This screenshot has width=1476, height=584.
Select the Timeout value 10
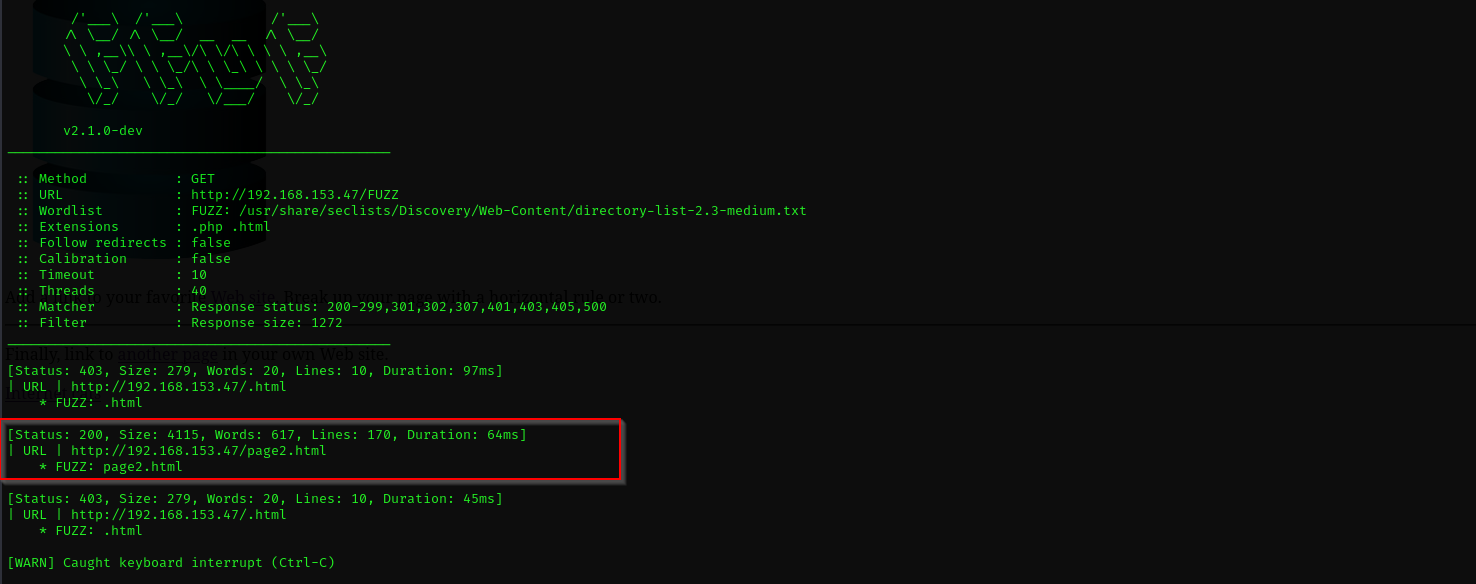click(199, 275)
